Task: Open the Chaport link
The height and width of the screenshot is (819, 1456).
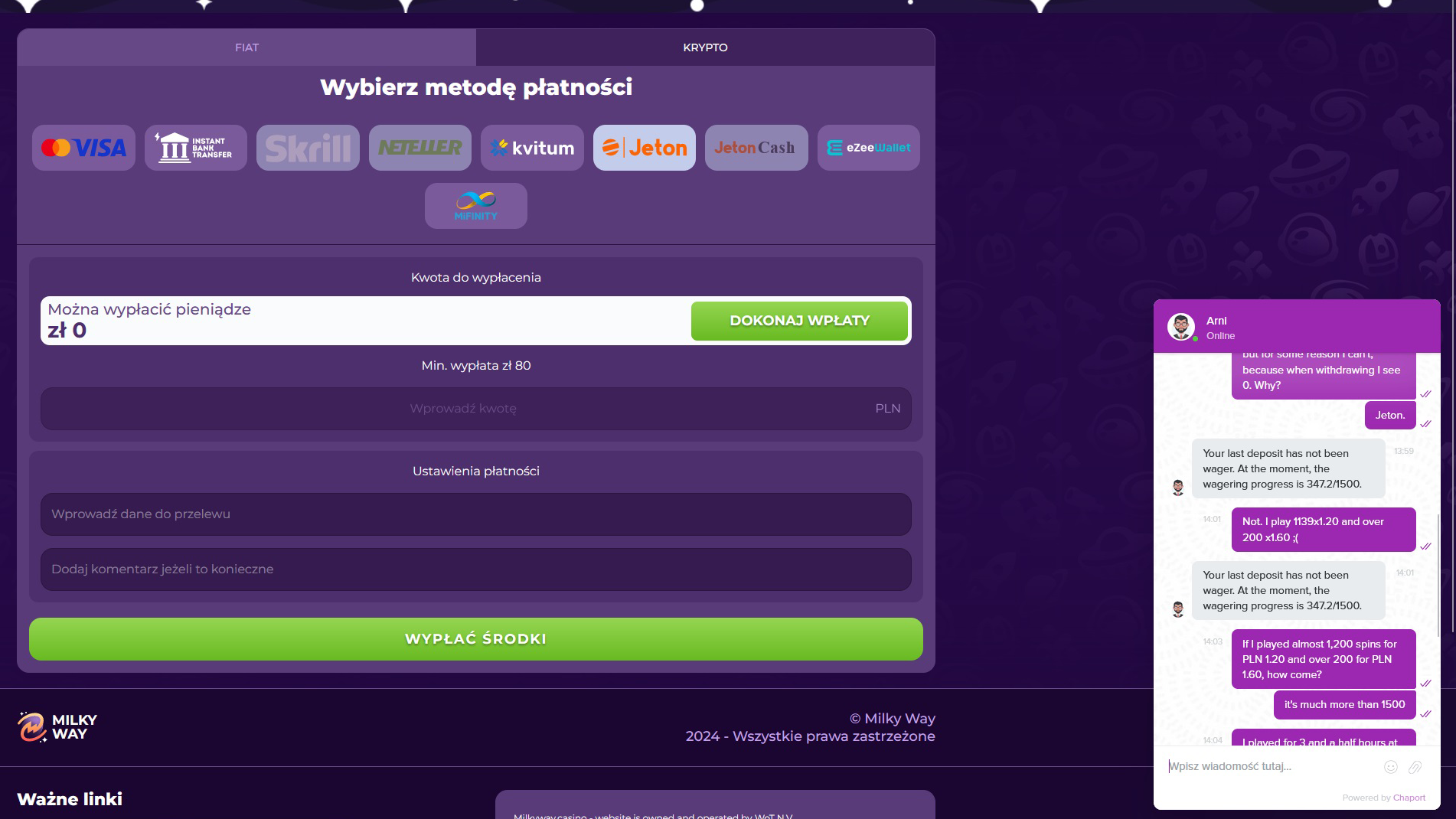Action: pos(1409,798)
